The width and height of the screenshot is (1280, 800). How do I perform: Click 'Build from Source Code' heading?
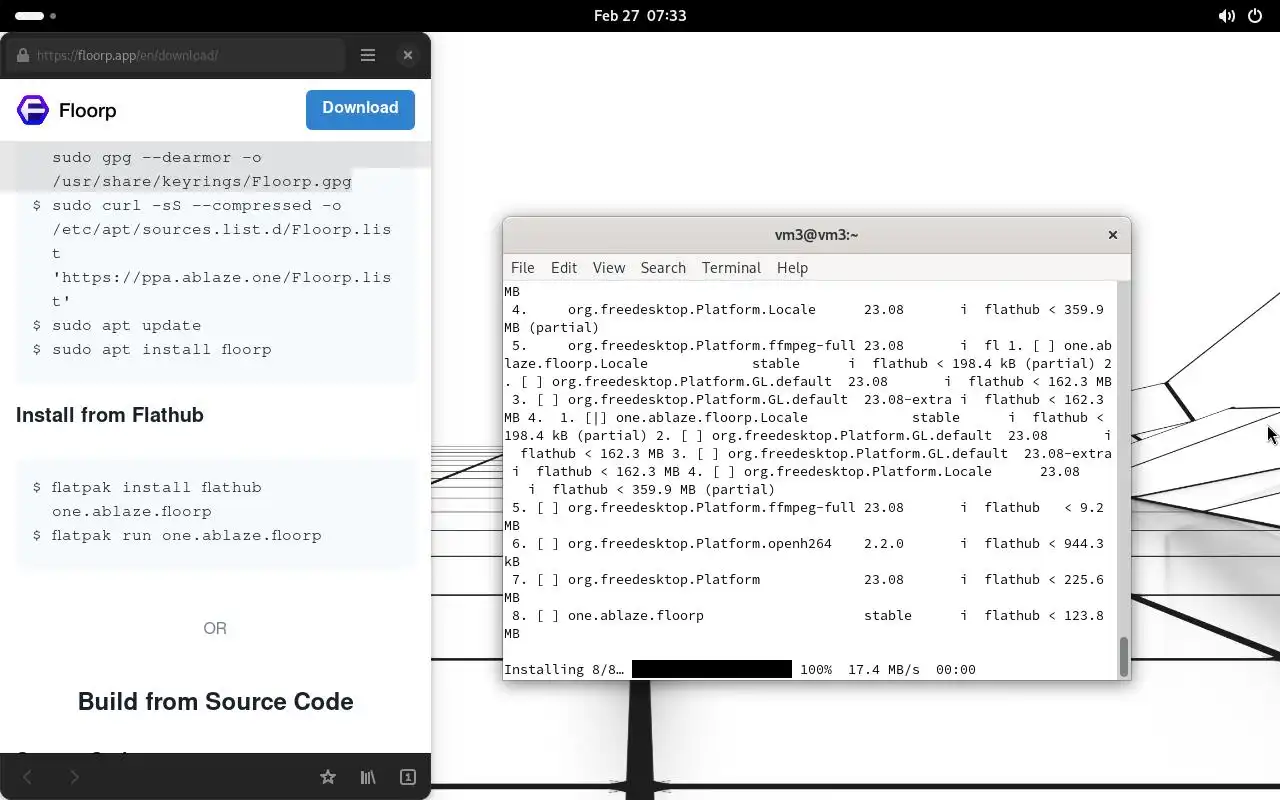tap(215, 701)
